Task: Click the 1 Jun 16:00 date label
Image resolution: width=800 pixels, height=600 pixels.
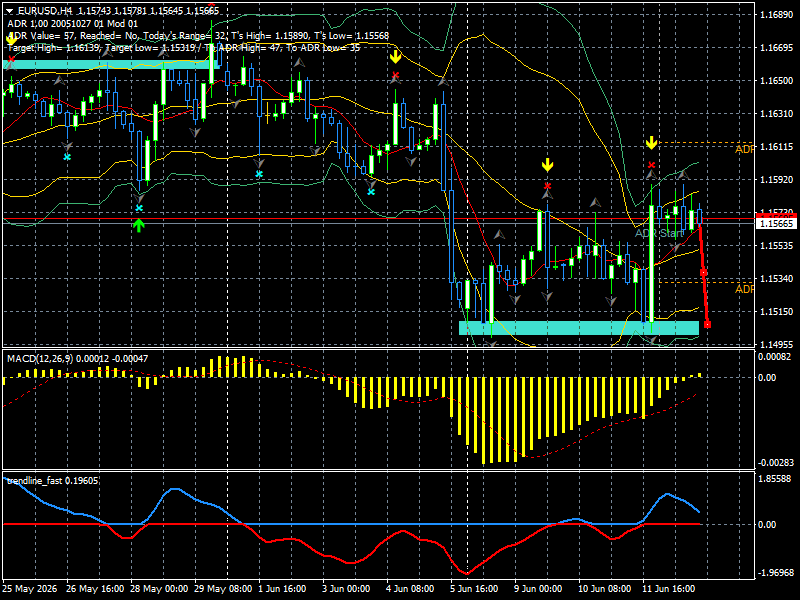Action: [282, 589]
